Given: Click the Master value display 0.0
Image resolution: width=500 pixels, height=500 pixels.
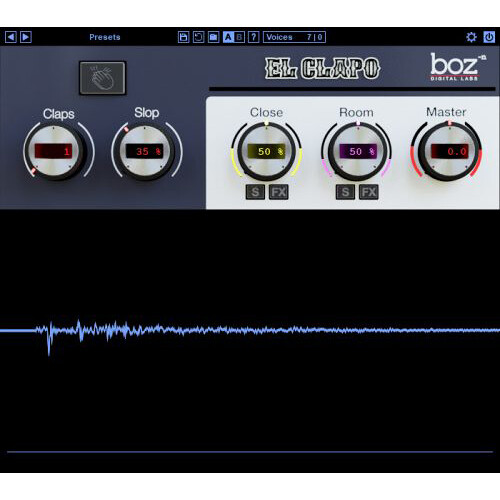Looking at the screenshot, I should [x=449, y=151].
